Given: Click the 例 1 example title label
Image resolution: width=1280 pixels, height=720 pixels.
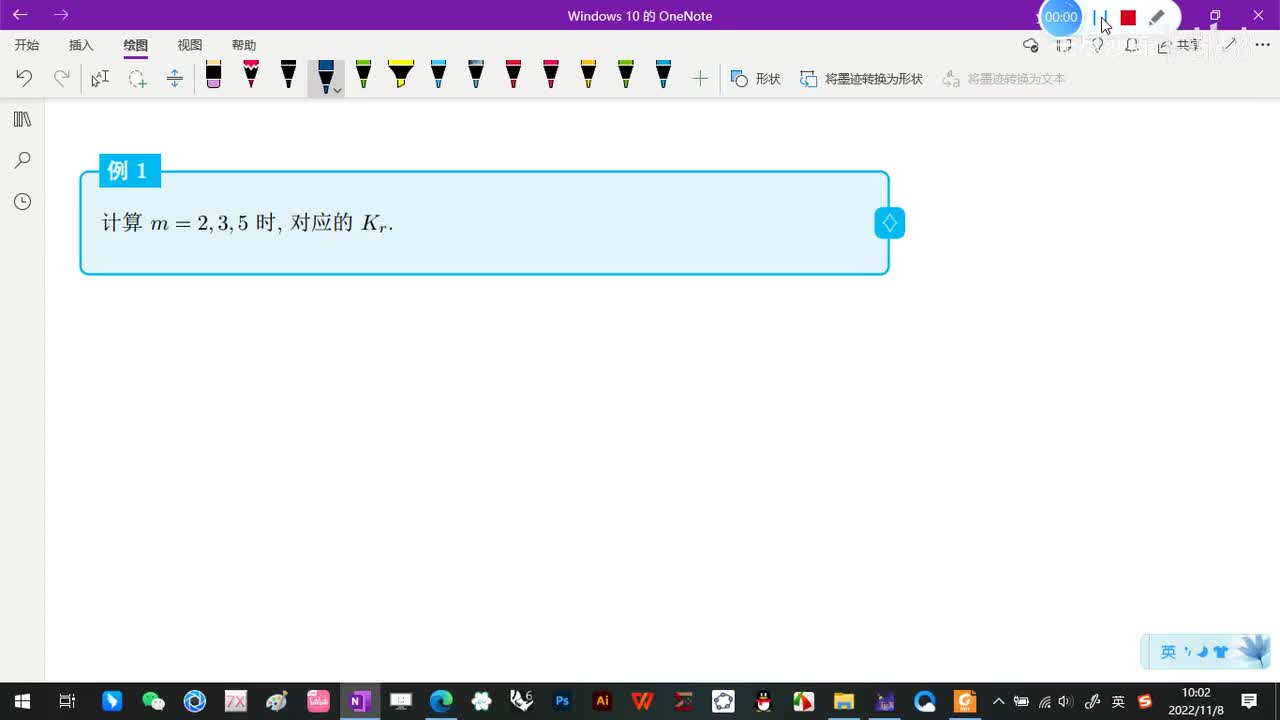Looking at the screenshot, I should coord(129,170).
